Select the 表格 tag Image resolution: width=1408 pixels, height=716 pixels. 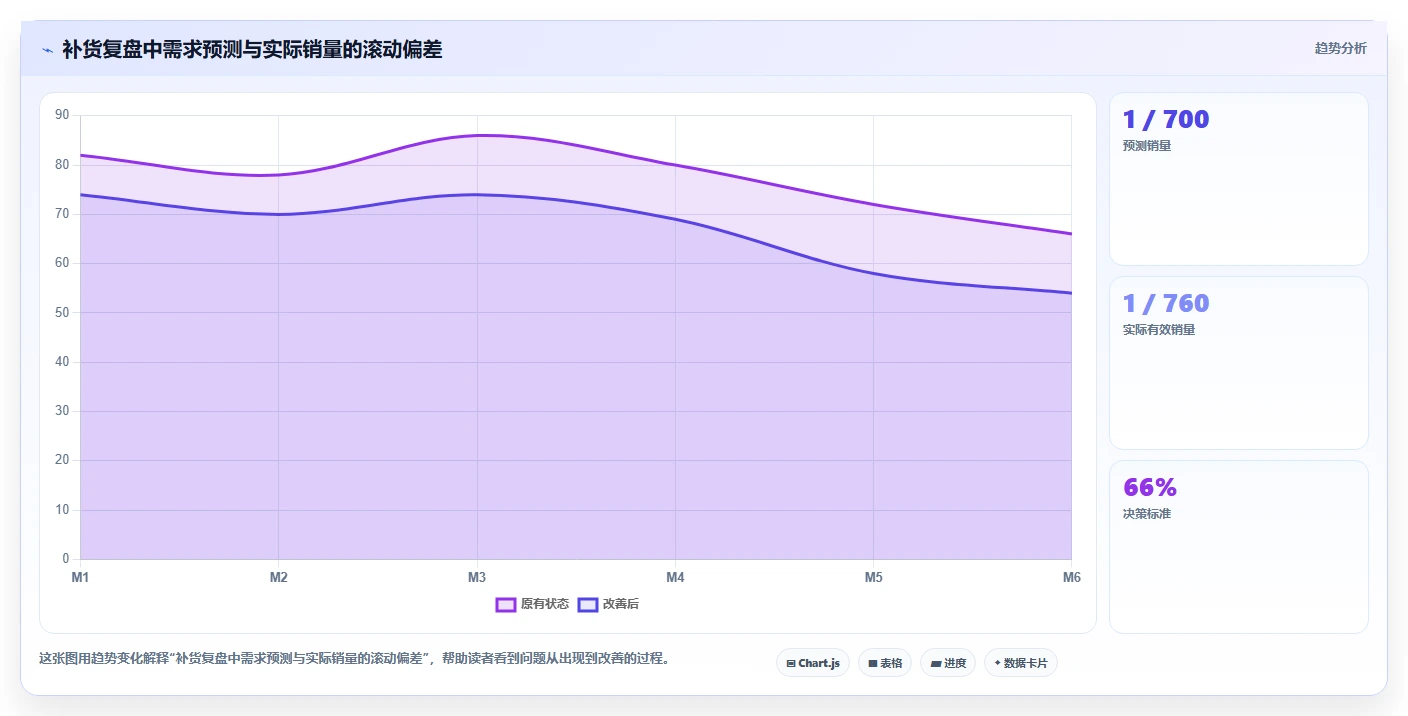click(885, 663)
